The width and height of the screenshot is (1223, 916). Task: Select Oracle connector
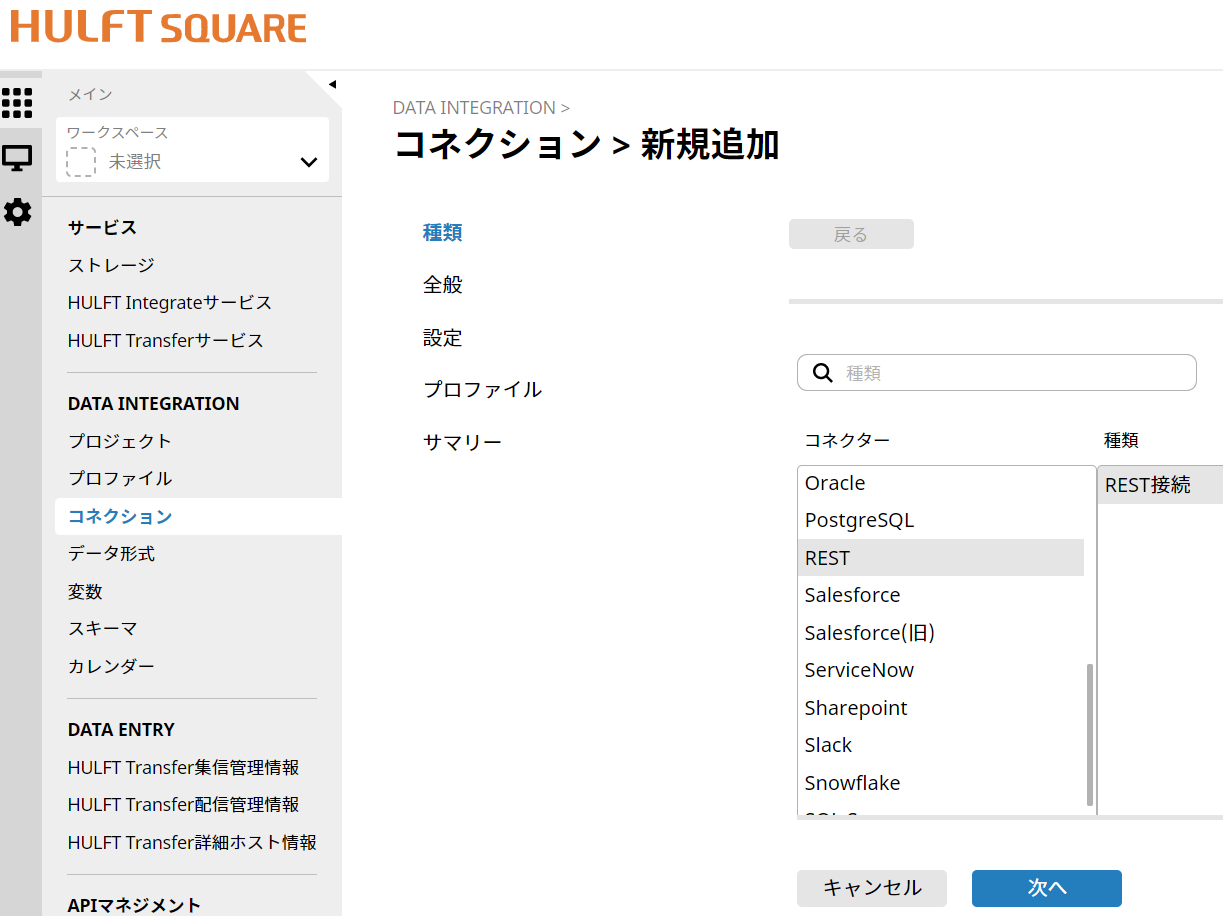coord(941,483)
